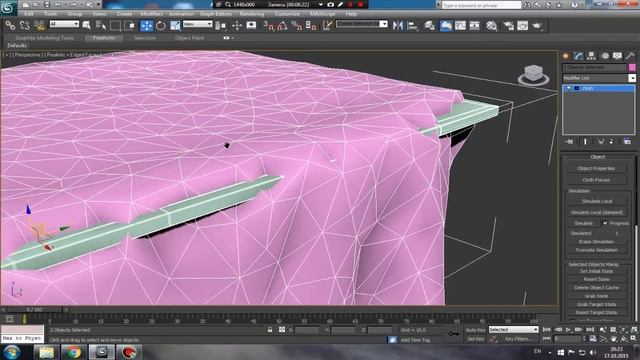
Task: Click the Unlink Selection tool
Action: click(24, 26)
